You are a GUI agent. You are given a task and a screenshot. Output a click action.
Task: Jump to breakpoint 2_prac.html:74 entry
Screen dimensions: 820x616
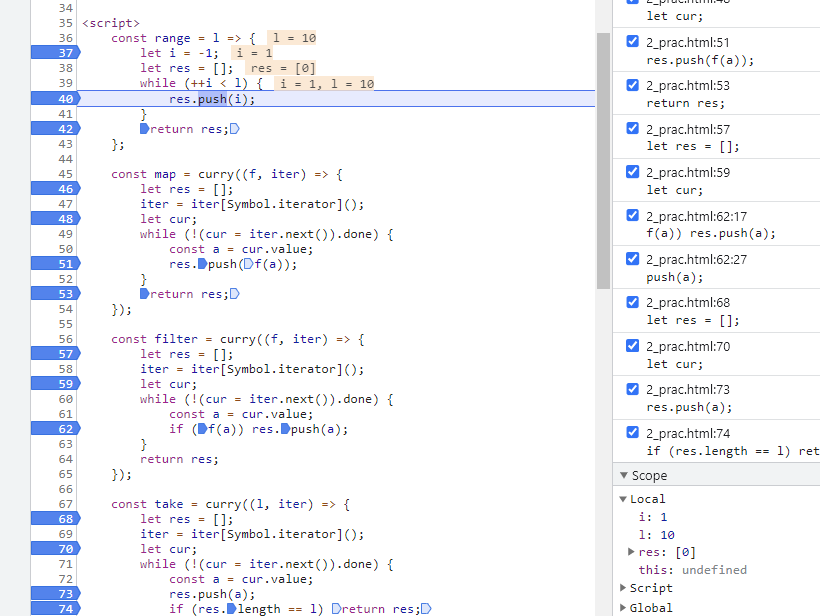tap(716, 441)
